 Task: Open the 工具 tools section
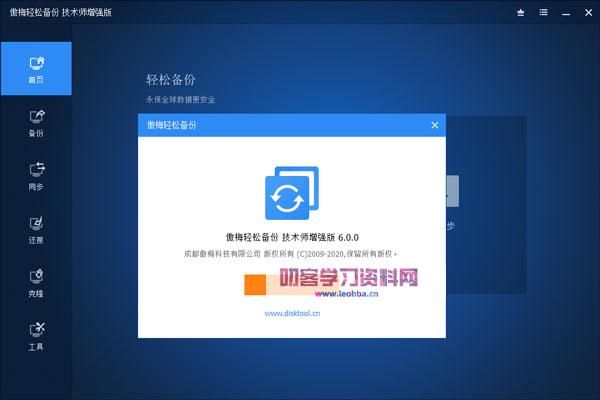pyautogui.click(x=36, y=336)
